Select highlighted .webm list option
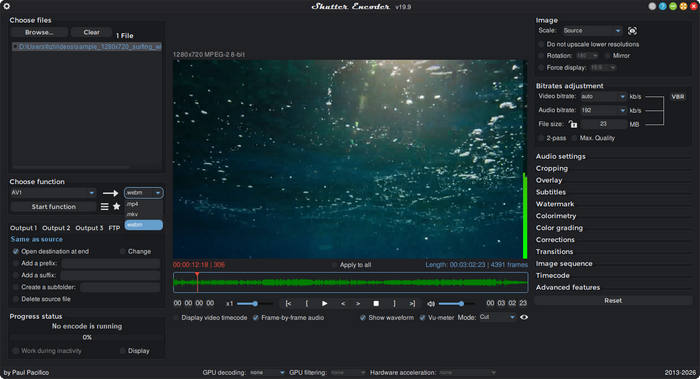Screen dimensions: 700x379 [x=144, y=225]
